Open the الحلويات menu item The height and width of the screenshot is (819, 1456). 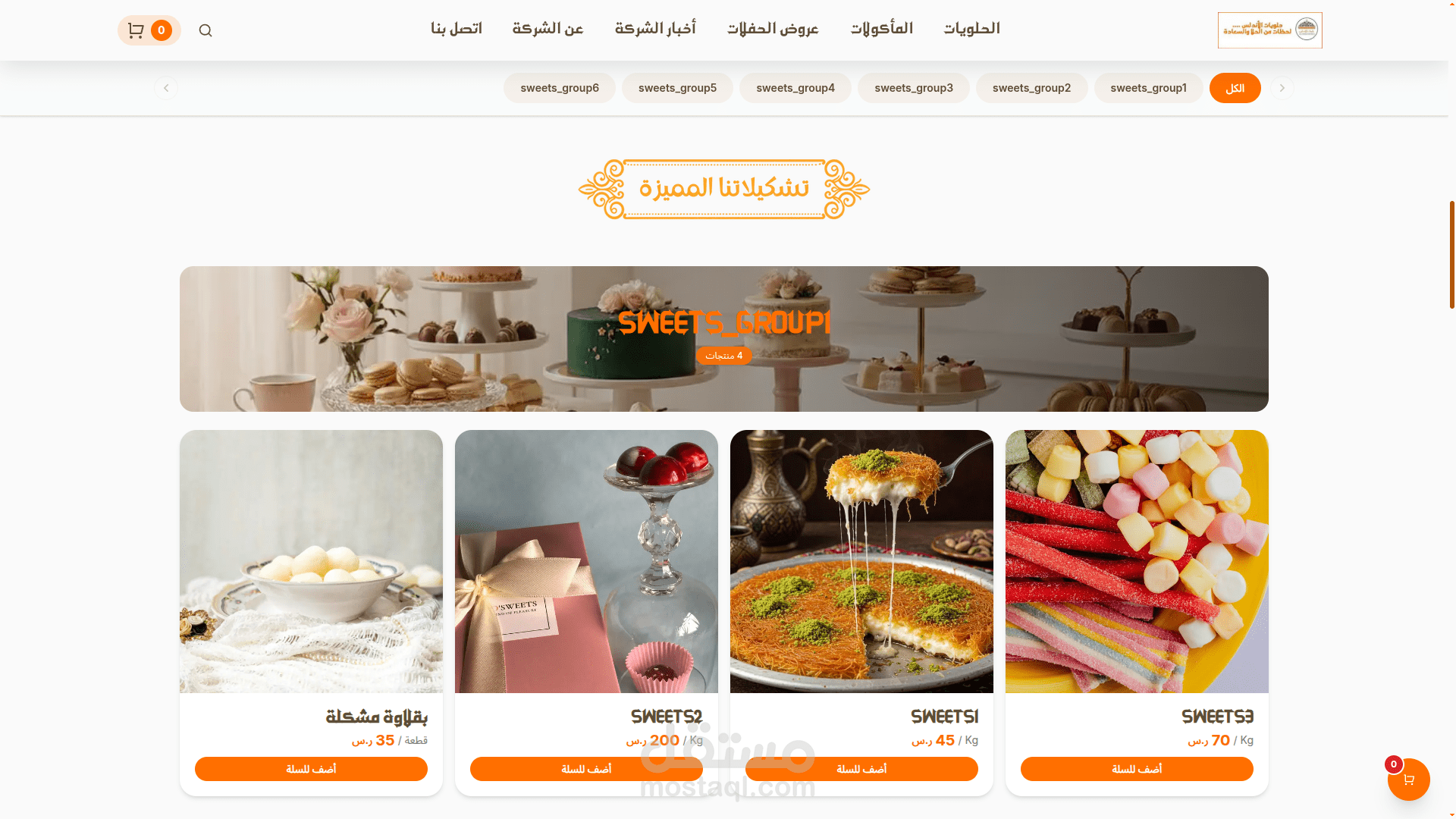tap(971, 29)
